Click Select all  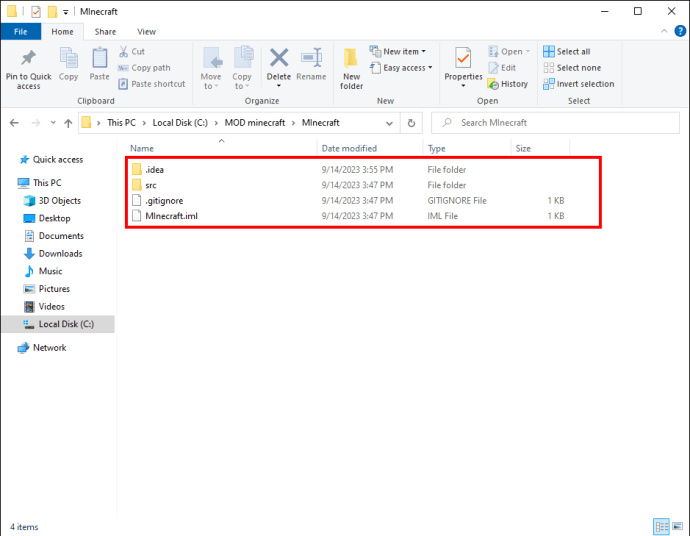(566, 51)
